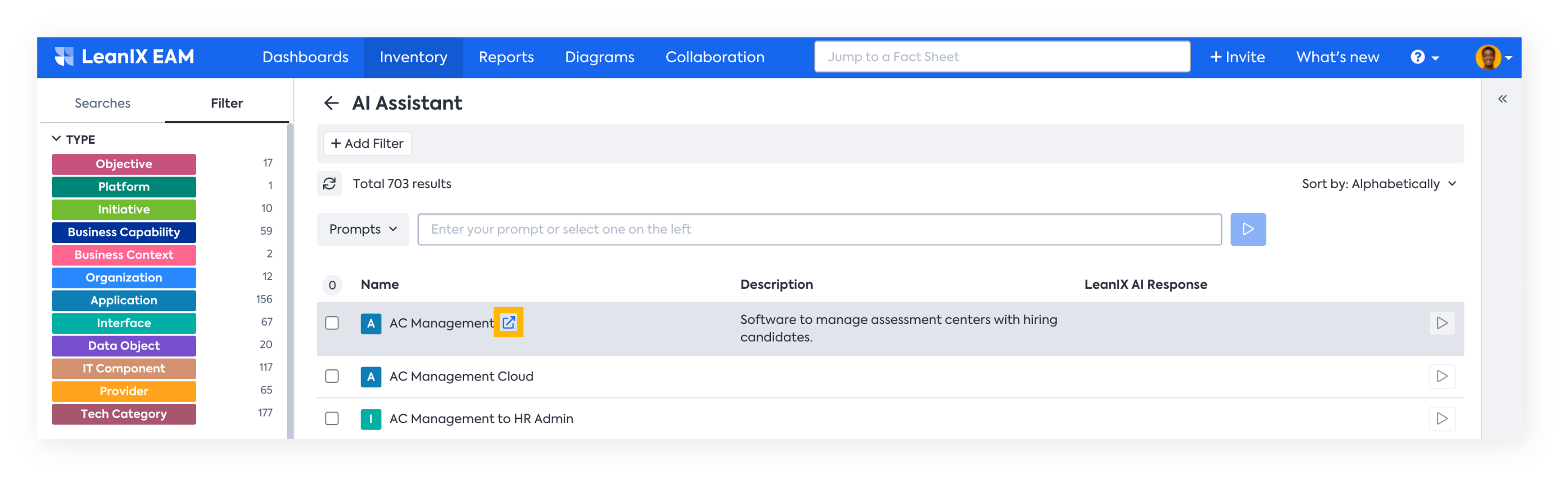Open the AC Management fact sheet link

[441, 323]
